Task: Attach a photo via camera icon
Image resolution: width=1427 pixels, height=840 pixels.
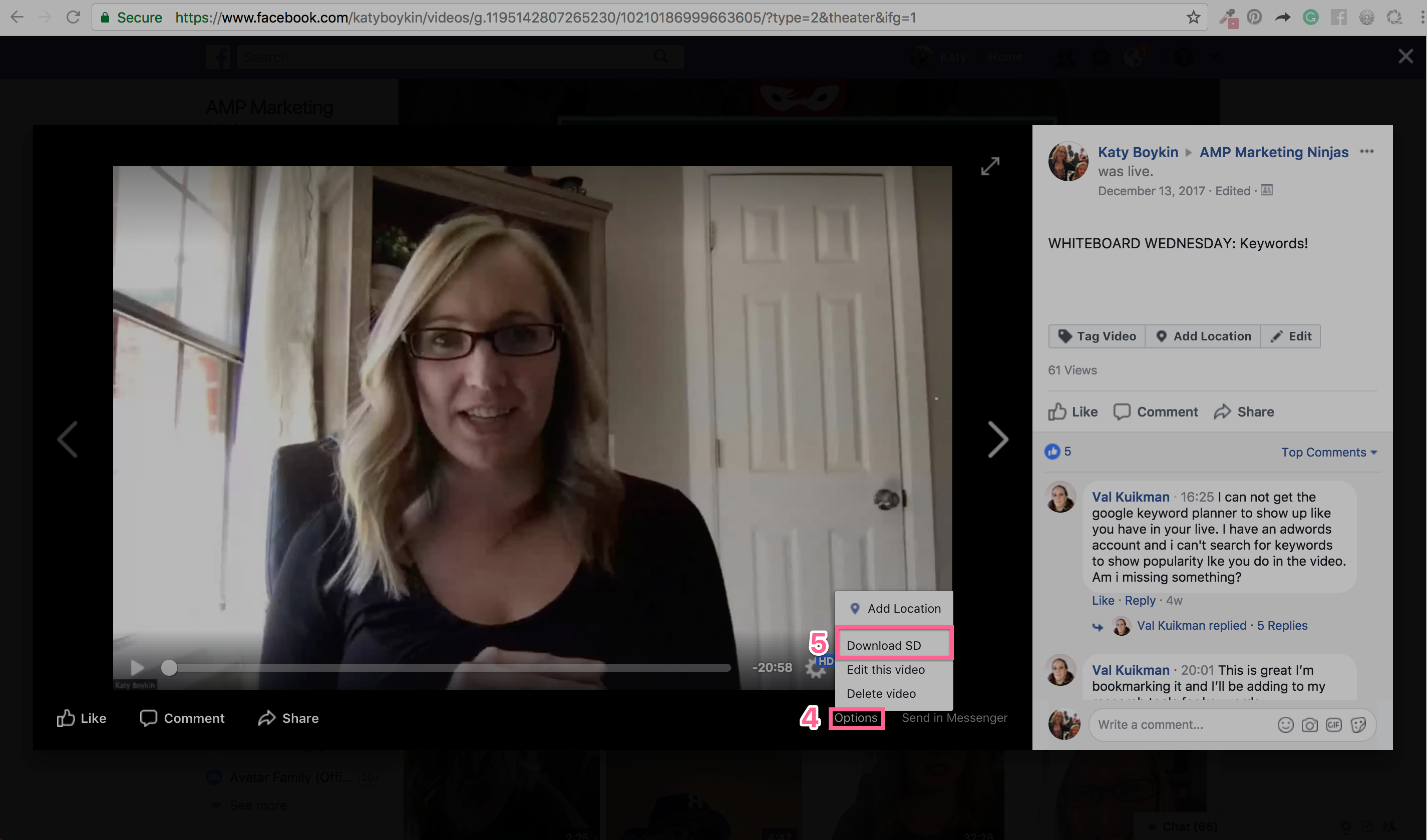Action: 1309,724
